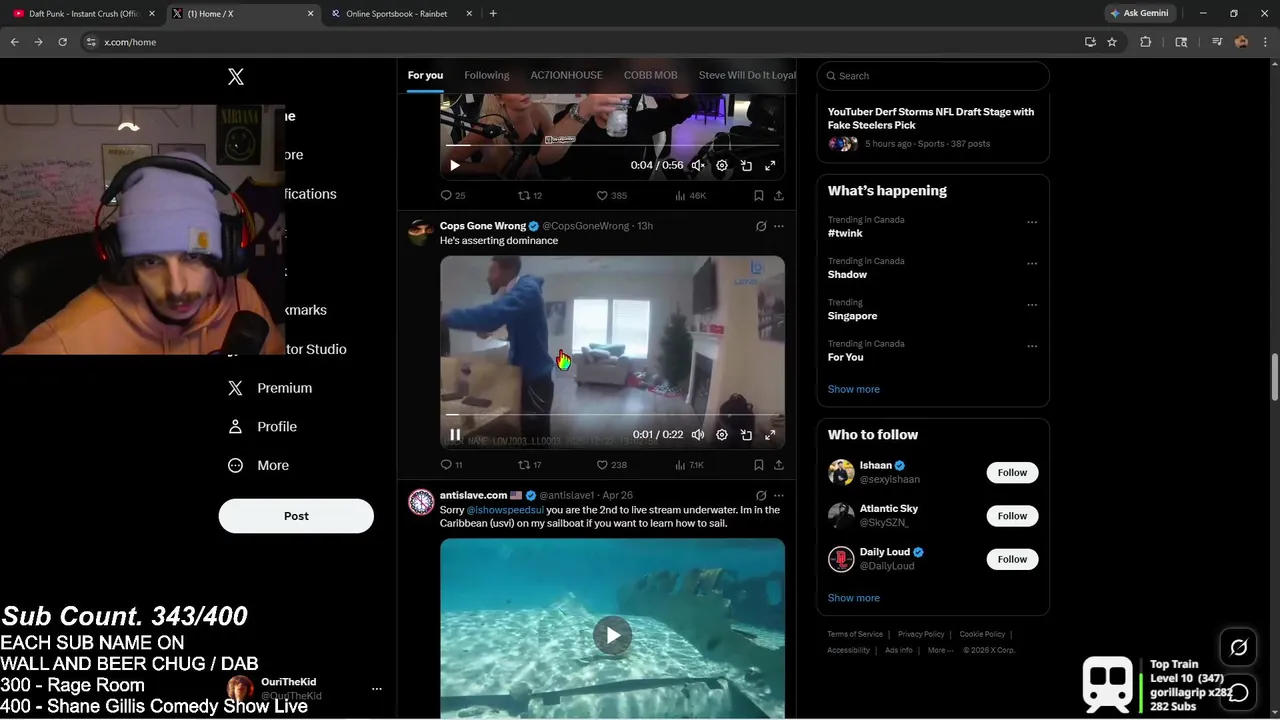Viewport: 1280px width, 720px height.
Task: Click the X logo in sidebar
Action: tap(236, 77)
